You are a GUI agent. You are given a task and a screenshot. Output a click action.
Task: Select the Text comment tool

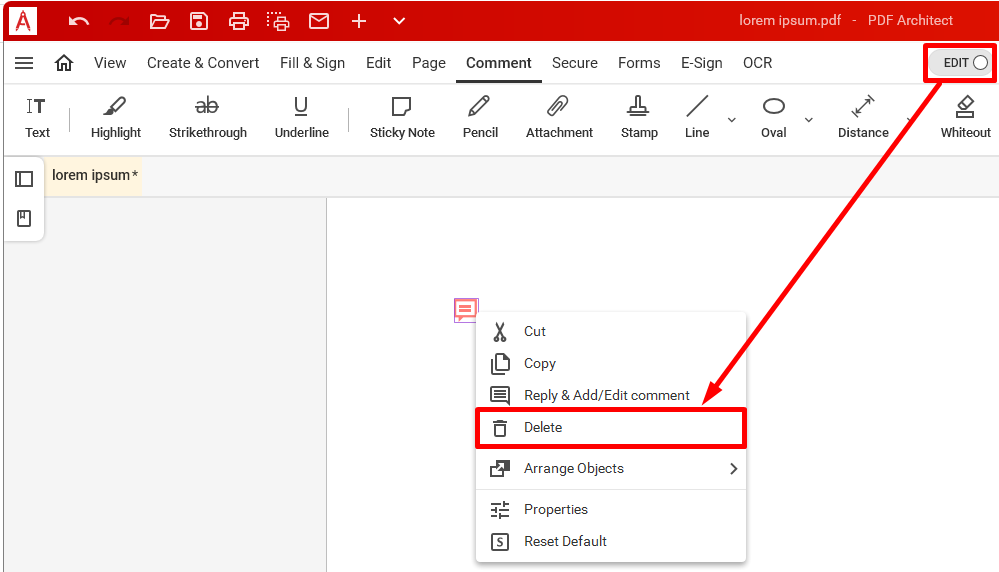click(x=37, y=118)
